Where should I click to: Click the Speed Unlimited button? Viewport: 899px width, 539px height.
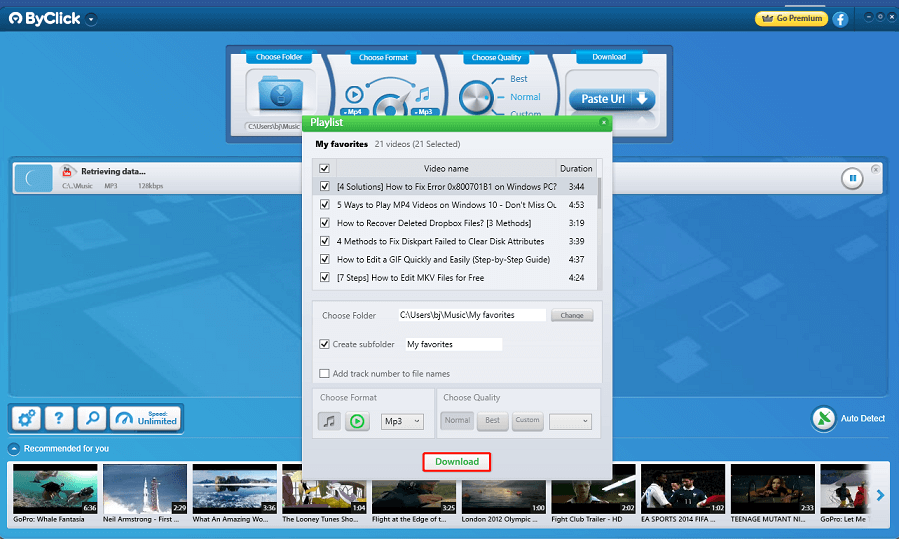pos(146,419)
